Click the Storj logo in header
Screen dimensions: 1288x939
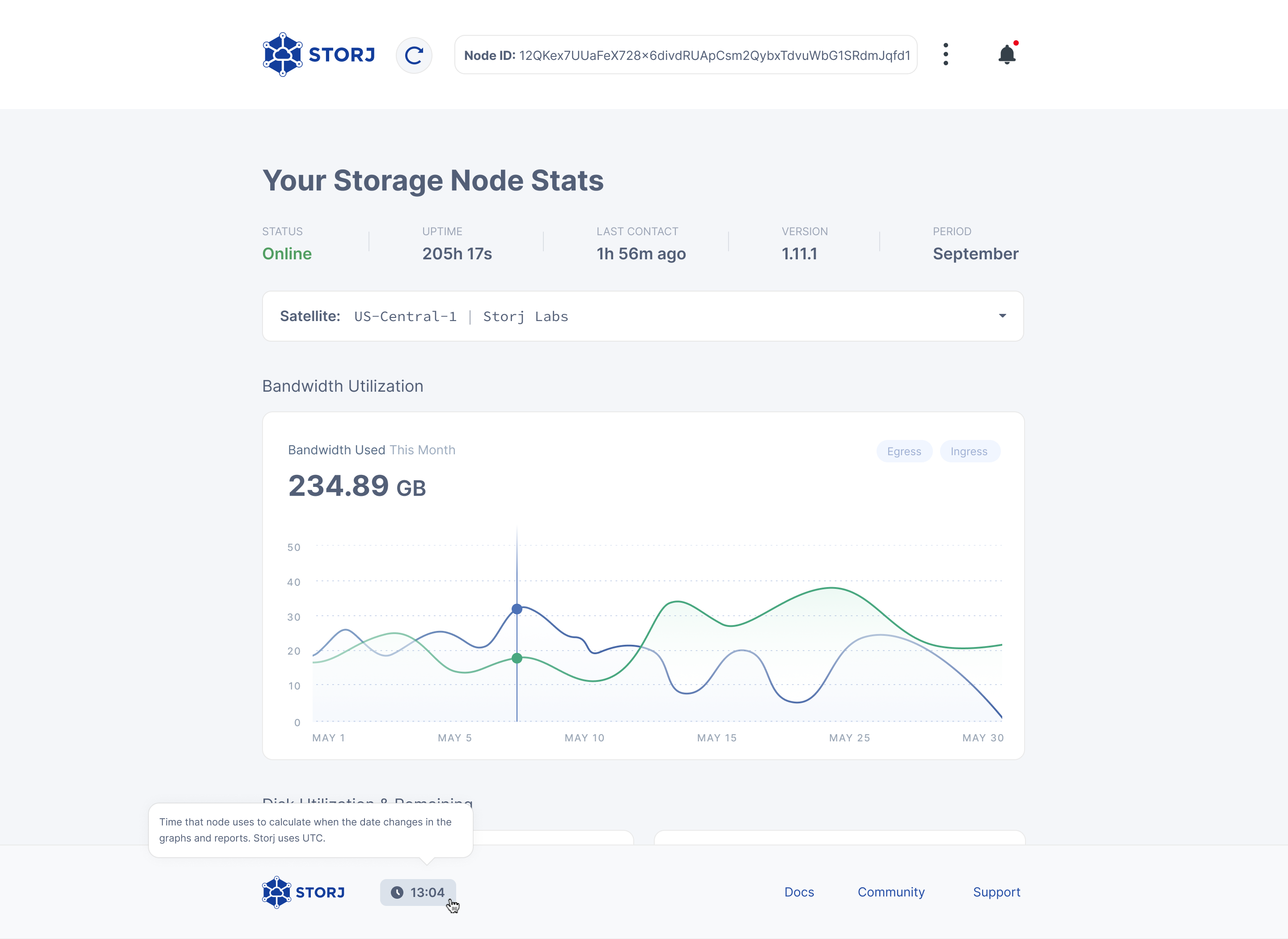pos(318,55)
